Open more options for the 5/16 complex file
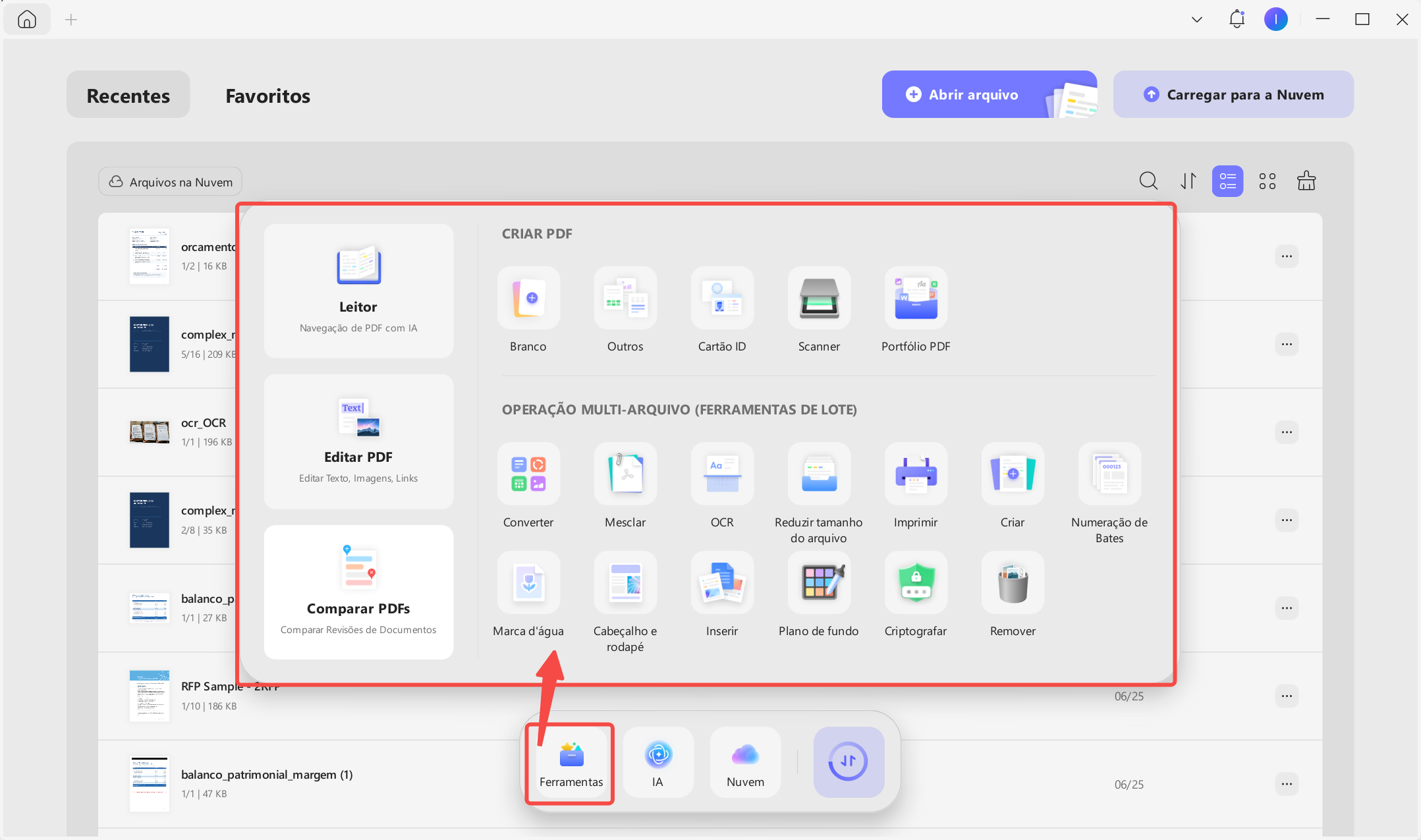 pos(1287,344)
